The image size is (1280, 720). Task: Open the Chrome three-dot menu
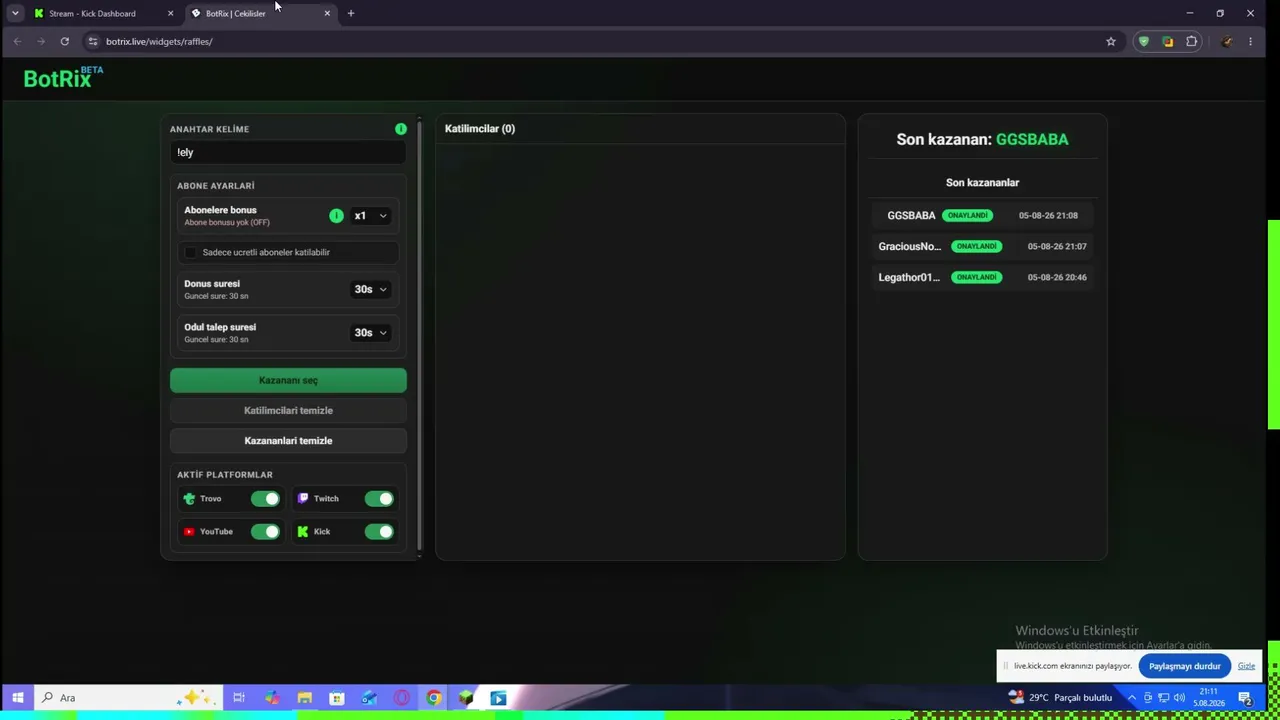tap(1251, 41)
